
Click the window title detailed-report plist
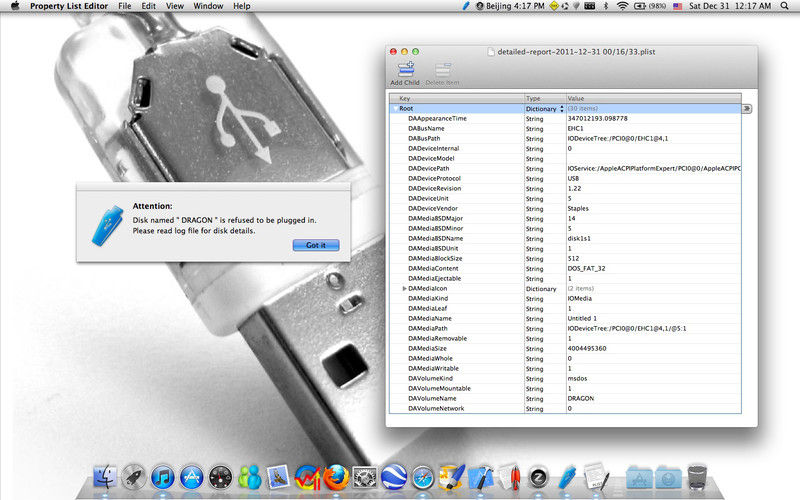pyautogui.click(x=576, y=52)
